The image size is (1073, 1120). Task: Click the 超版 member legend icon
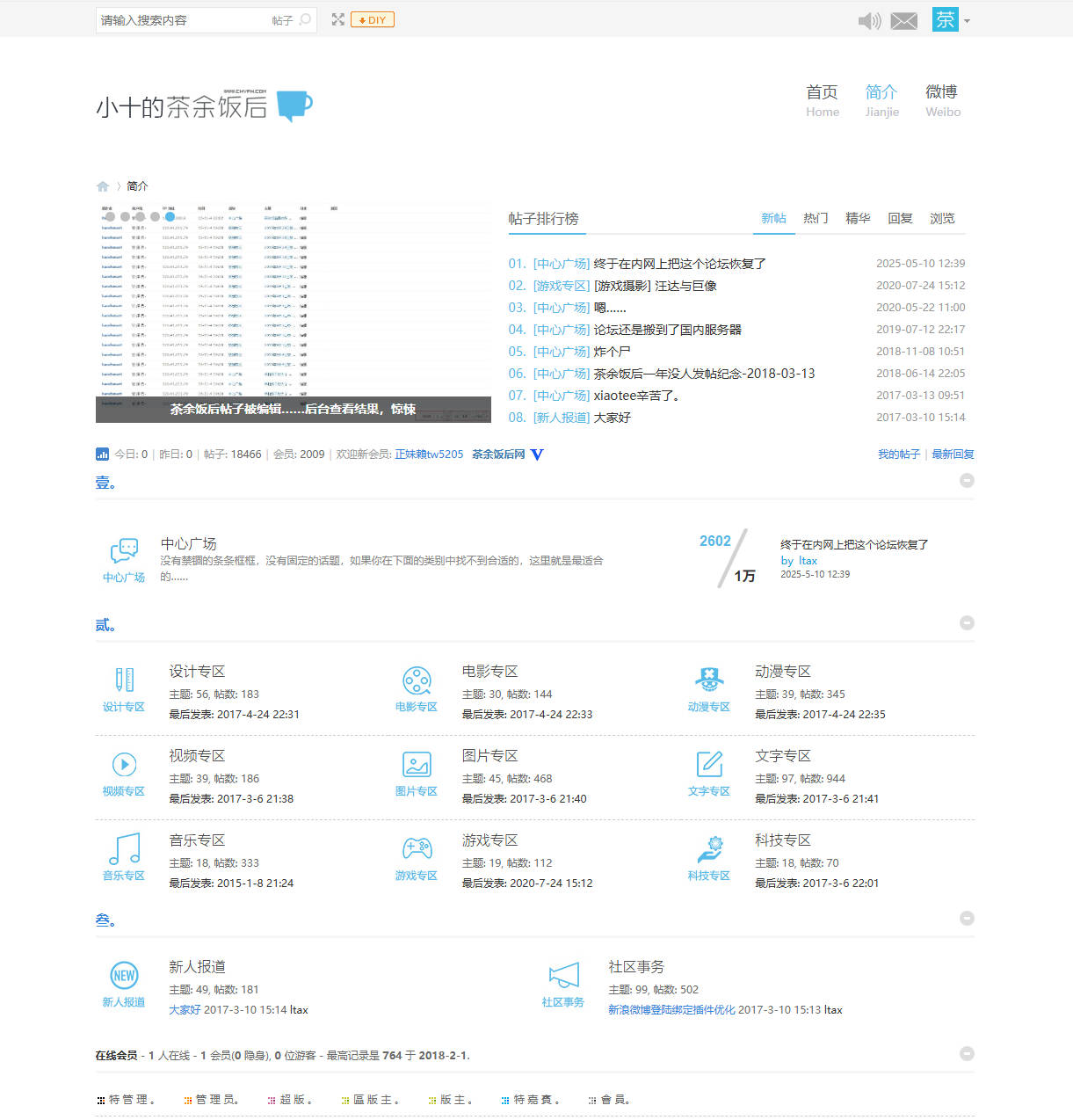pyautogui.click(x=272, y=1101)
